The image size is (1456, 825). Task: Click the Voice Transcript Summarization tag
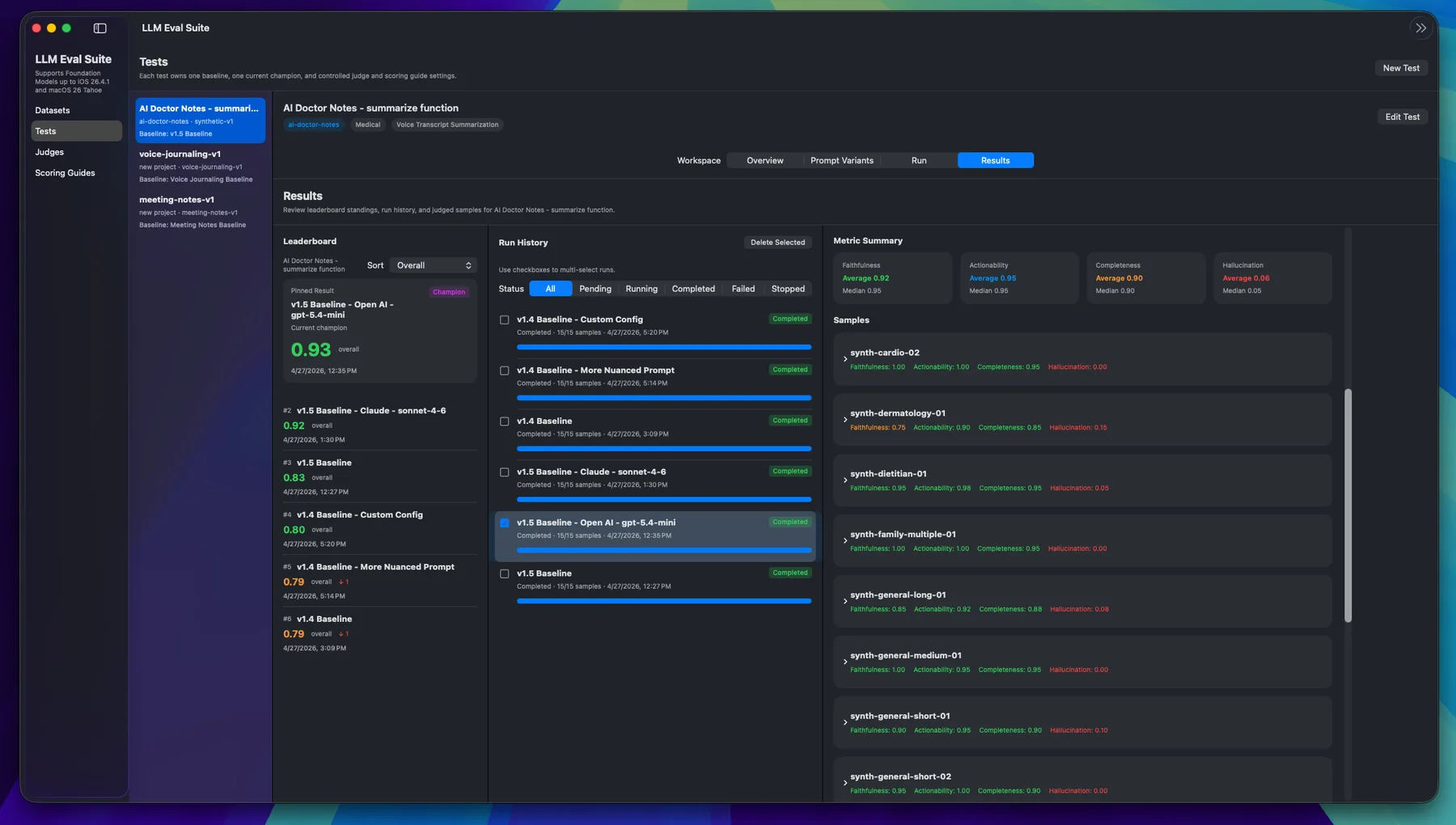(x=447, y=125)
